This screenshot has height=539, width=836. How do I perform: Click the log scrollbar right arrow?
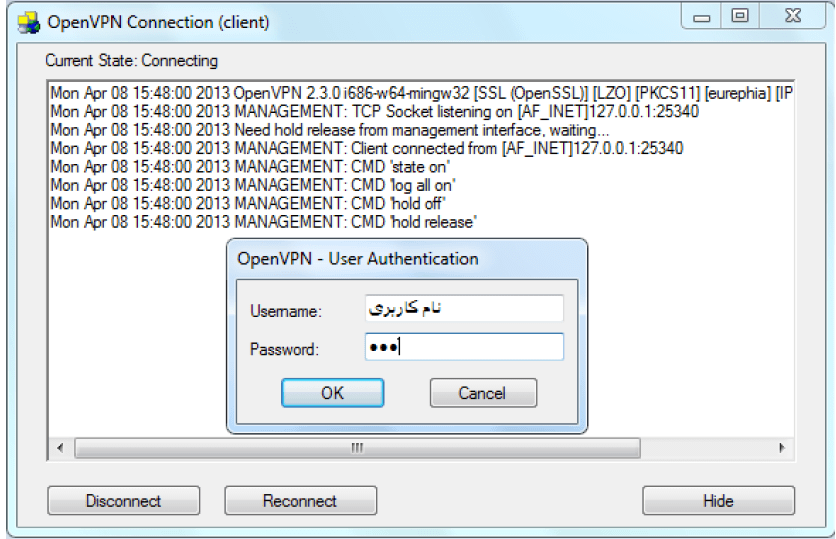click(x=782, y=448)
